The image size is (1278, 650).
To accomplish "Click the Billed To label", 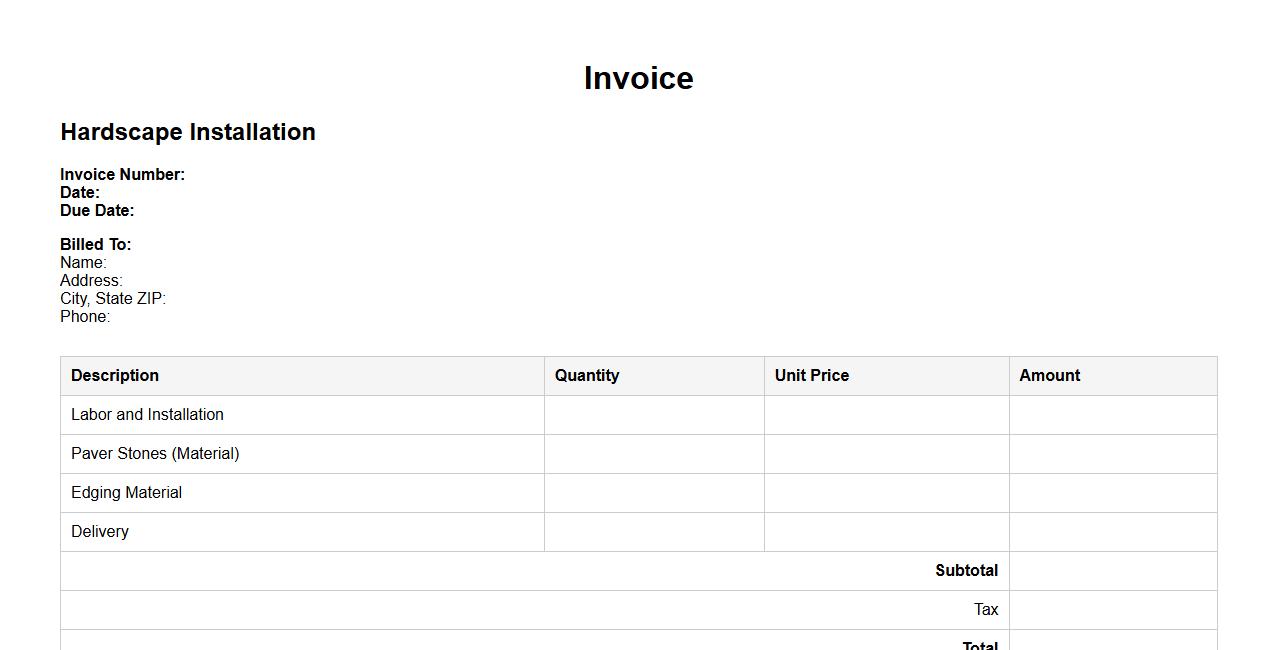I will pyautogui.click(x=95, y=244).
